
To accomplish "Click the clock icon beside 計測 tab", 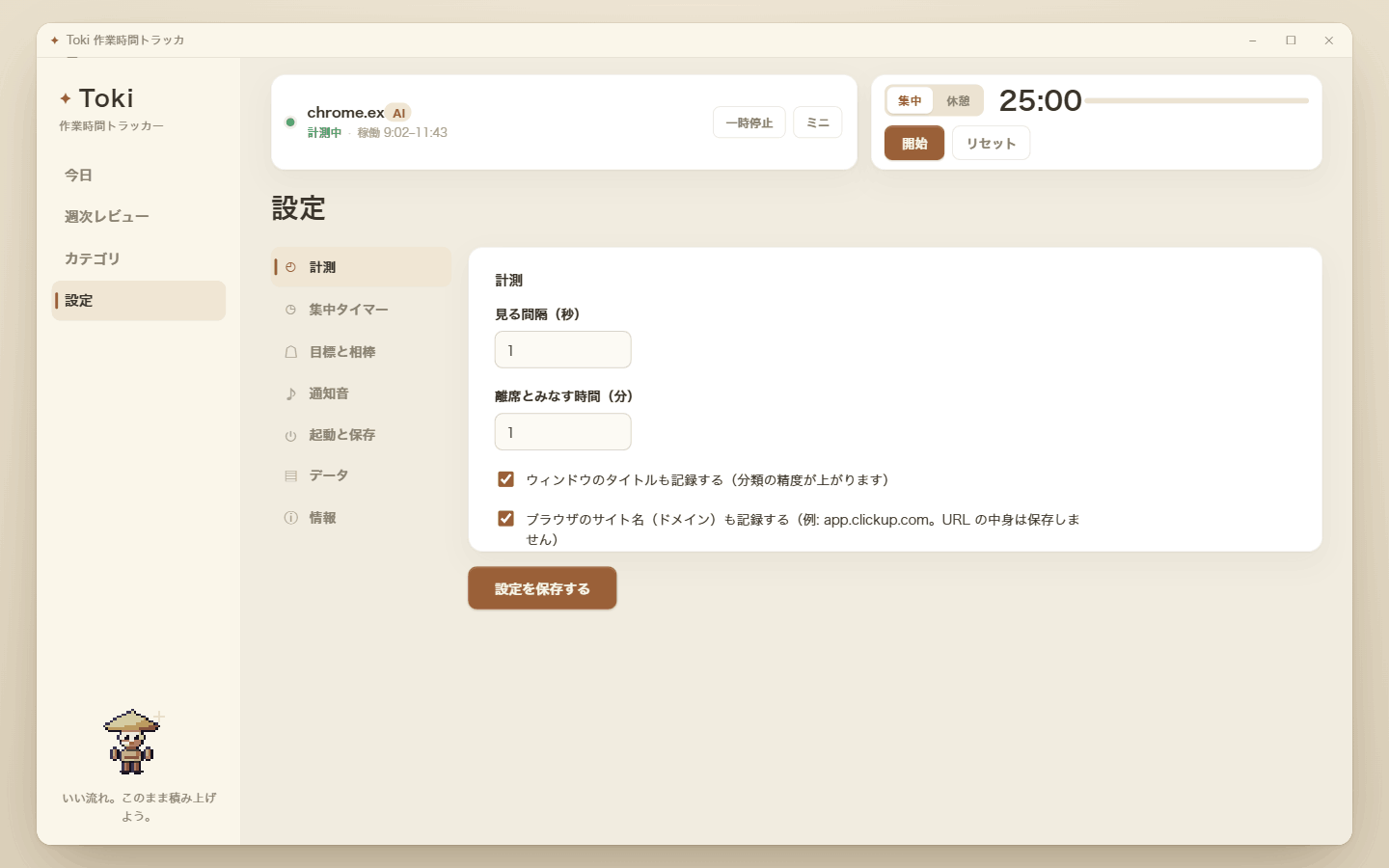I will pos(290,267).
